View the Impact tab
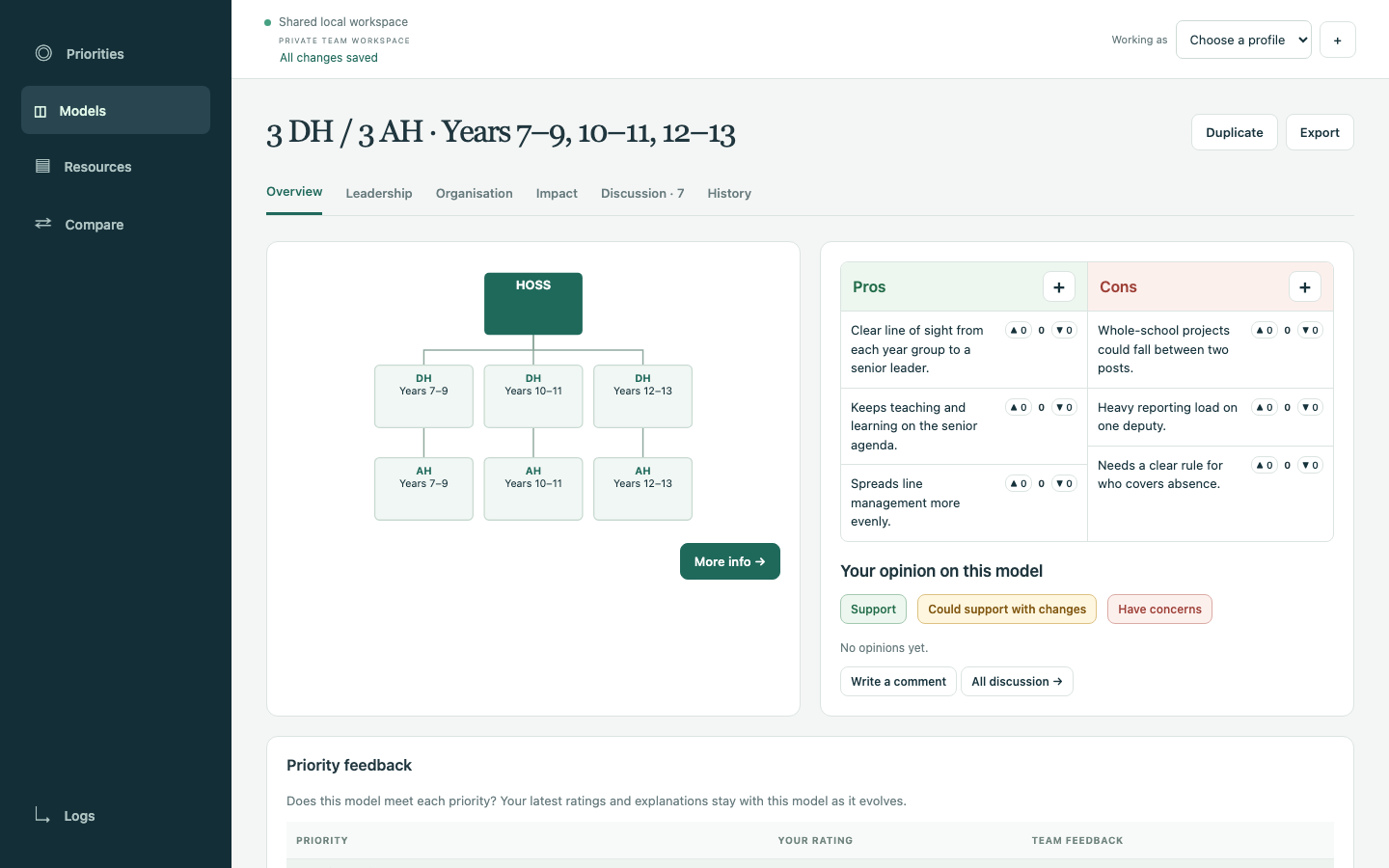This screenshot has height=868, width=1389. 557,193
